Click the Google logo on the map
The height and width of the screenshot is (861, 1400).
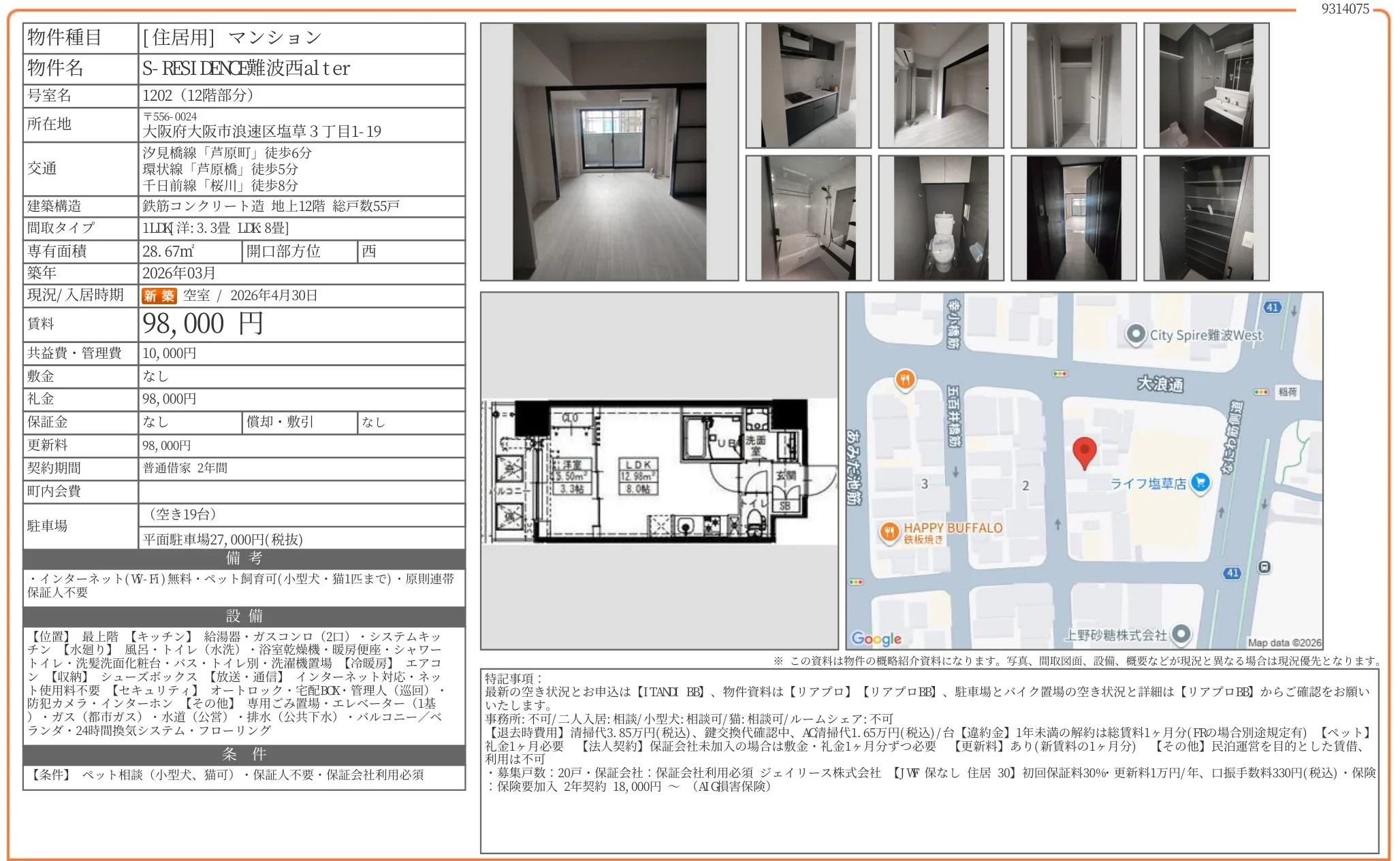pos(877,638)
